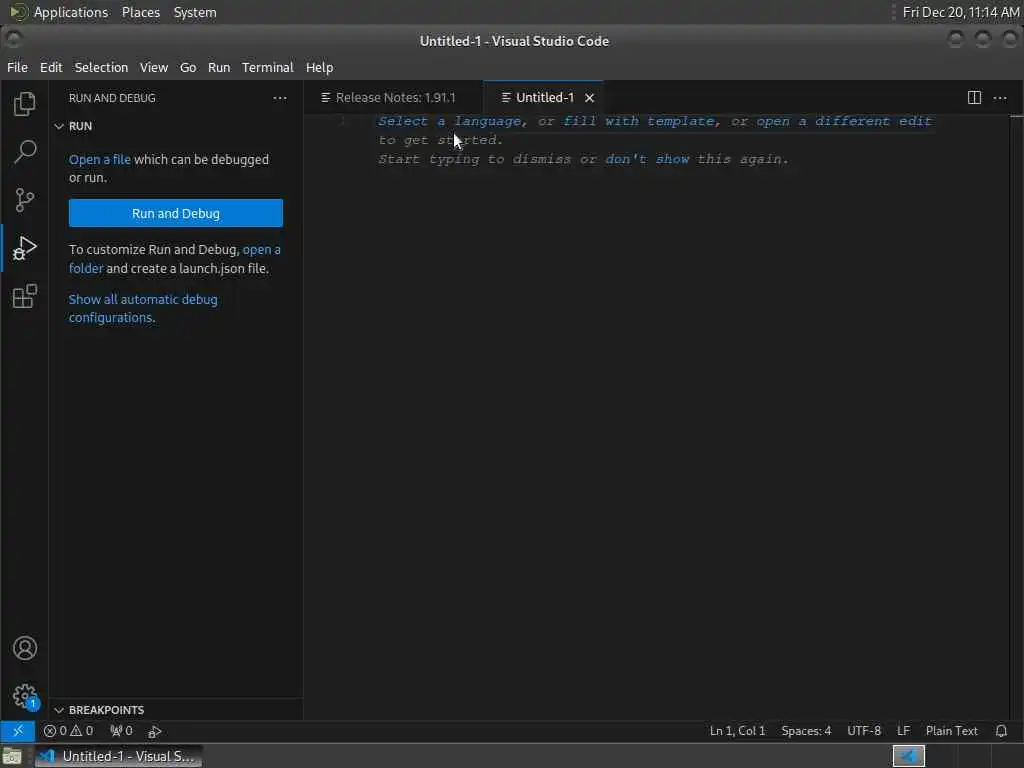Image resolution: width=1024 pixels, height=768 pixels.
Task: Change end of line via 'LF'
Action: pyautogui.click(x=903, y=731)
